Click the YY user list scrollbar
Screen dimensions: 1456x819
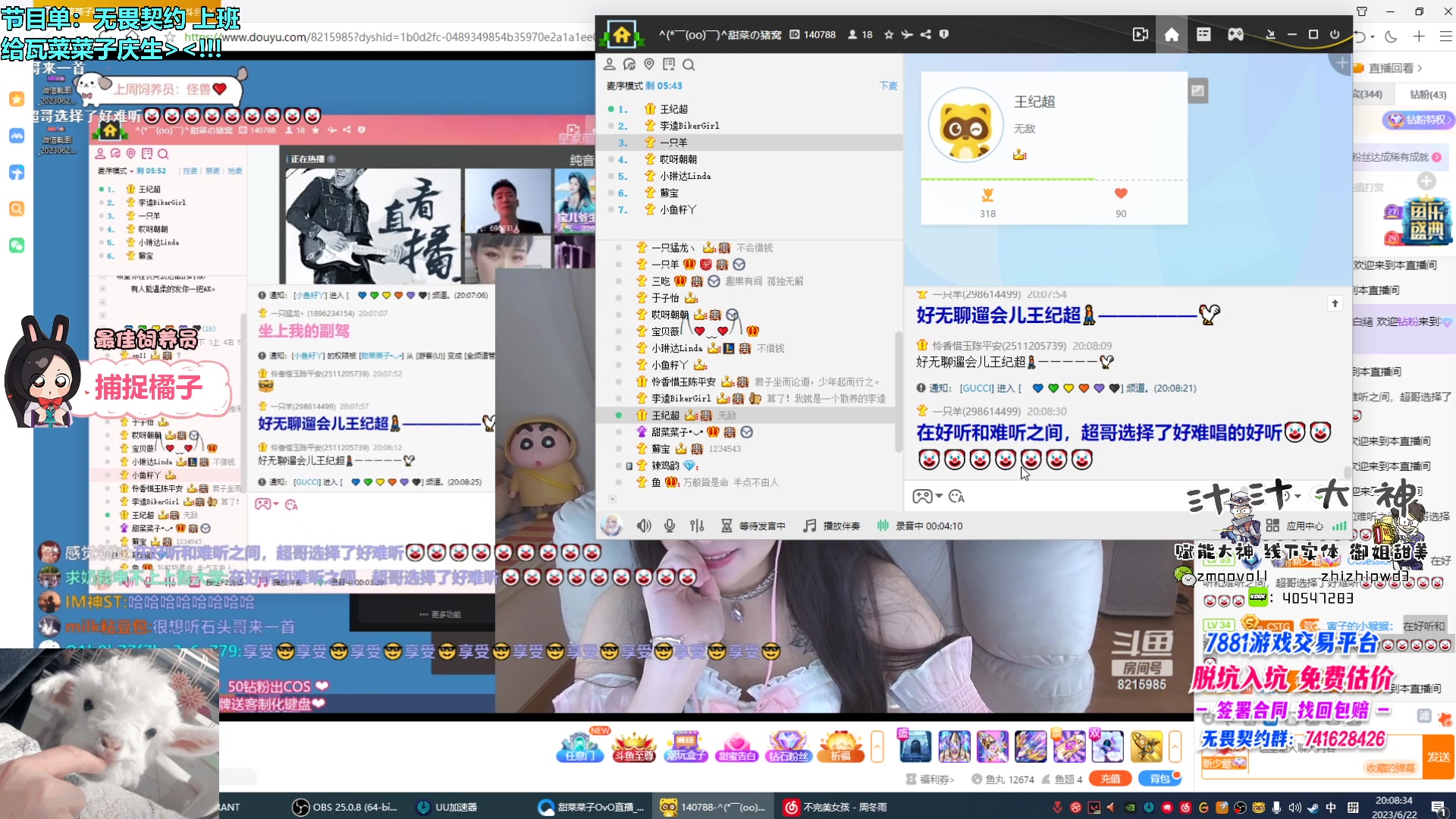899,391
